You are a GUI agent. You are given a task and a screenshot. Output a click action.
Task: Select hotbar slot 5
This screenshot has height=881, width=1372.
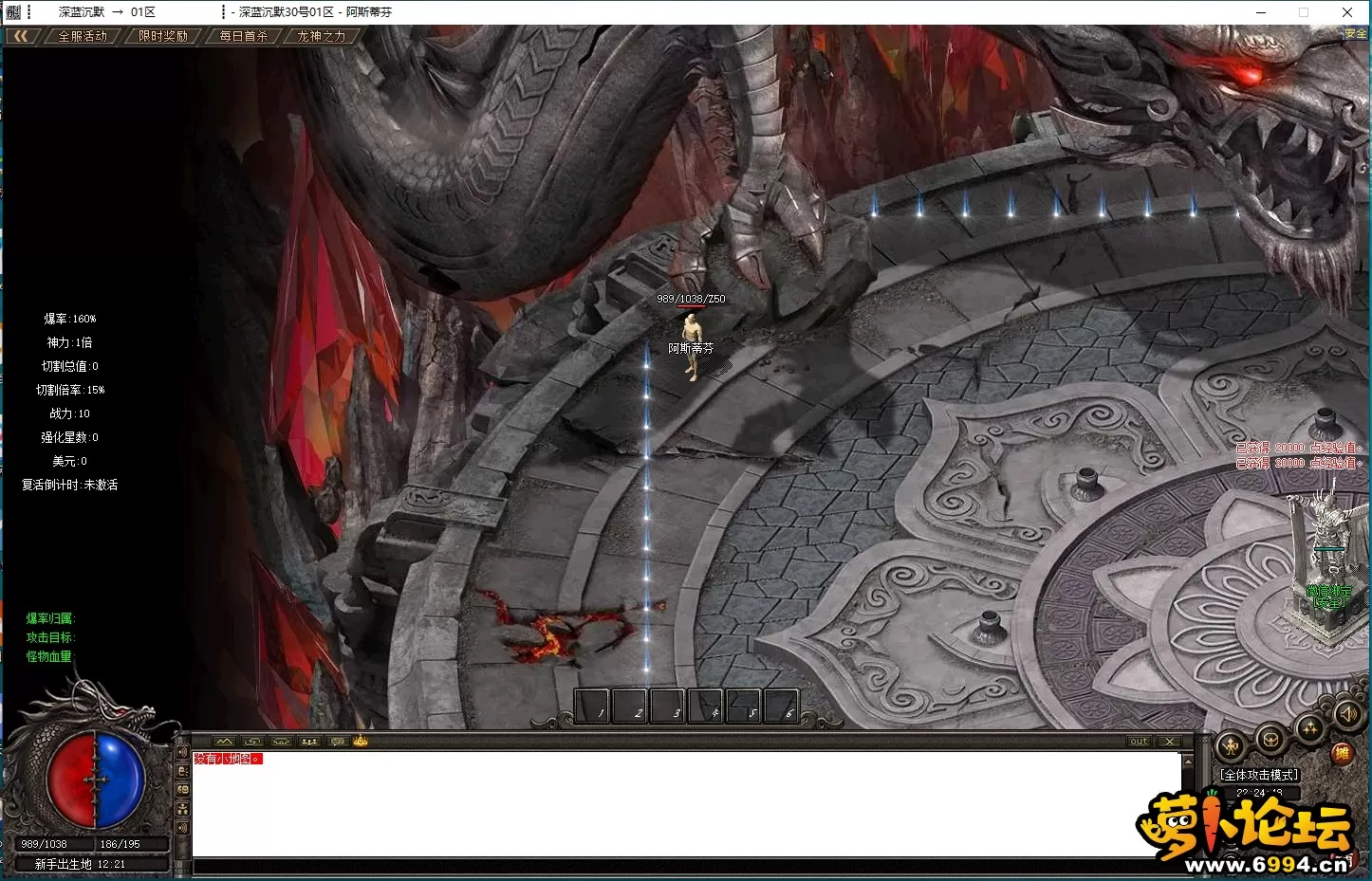[743, 707]
